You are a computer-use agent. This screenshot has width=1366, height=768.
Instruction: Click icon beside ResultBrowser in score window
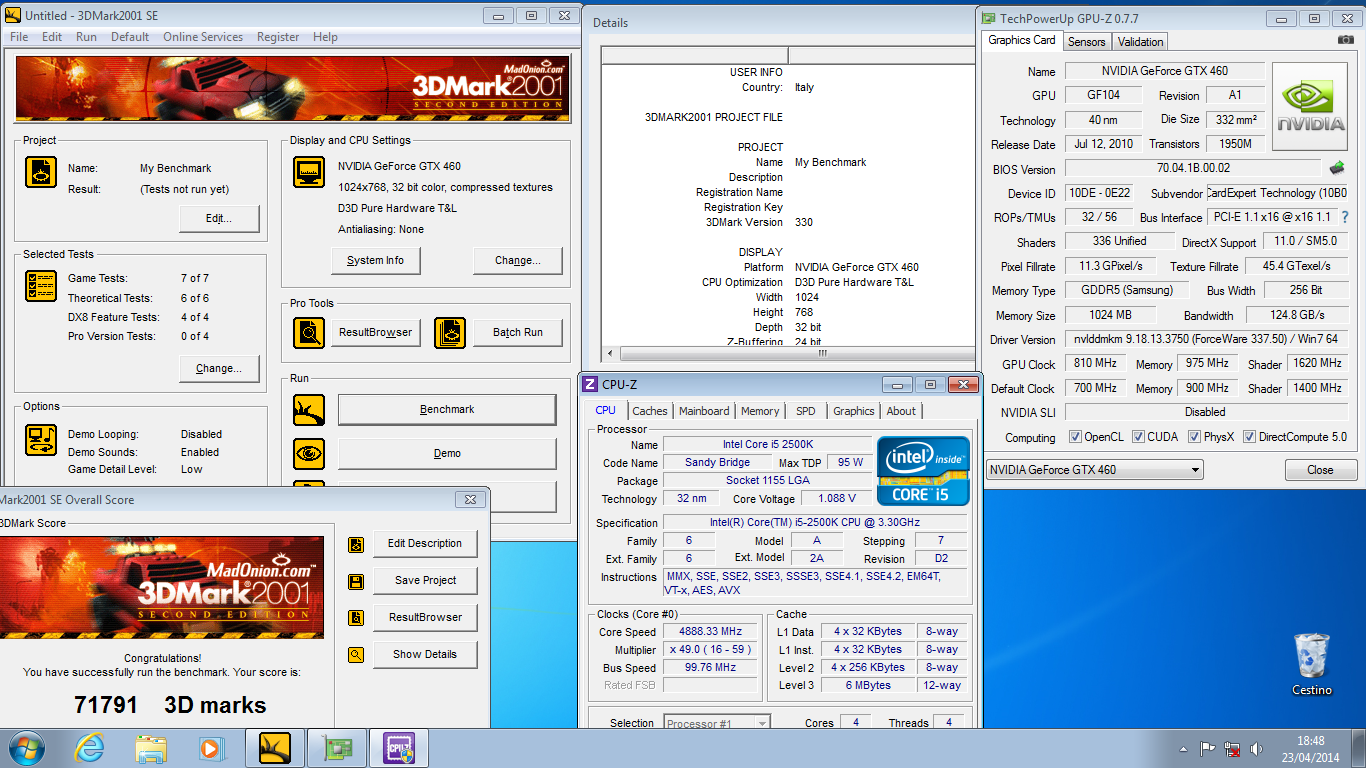[x=355, y=618]
